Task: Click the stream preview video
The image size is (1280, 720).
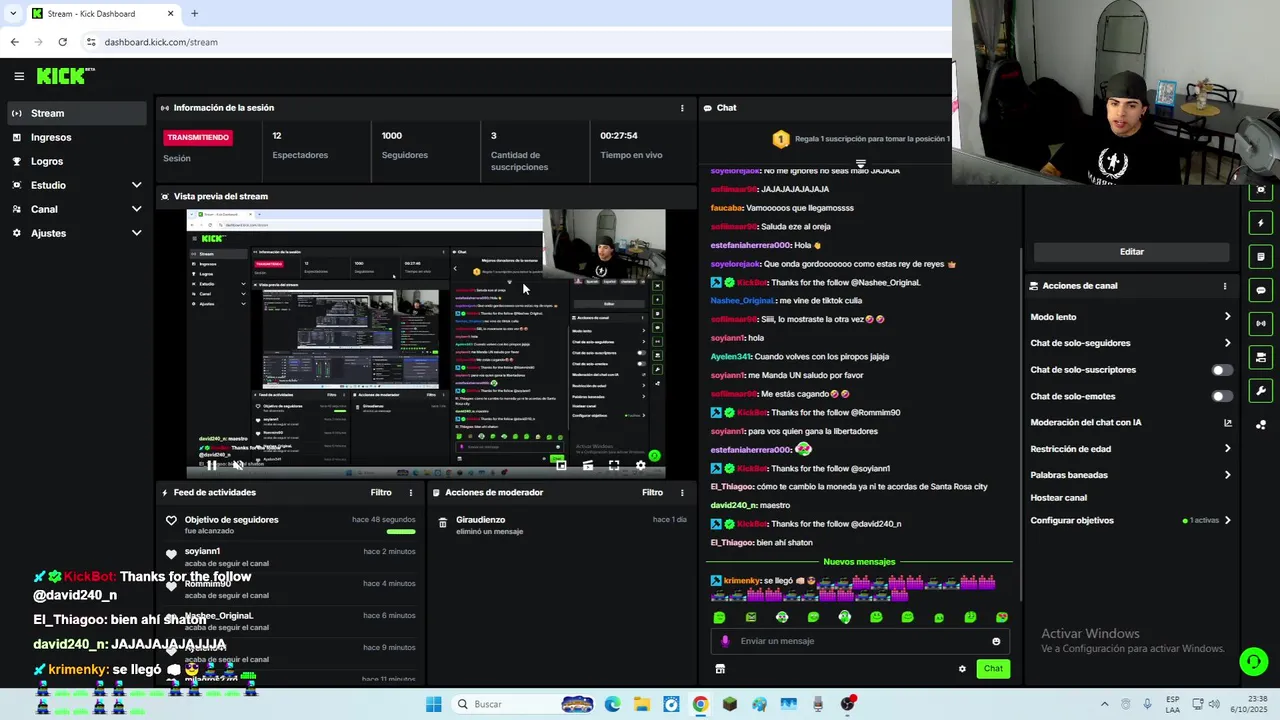Action: [425, 344]
